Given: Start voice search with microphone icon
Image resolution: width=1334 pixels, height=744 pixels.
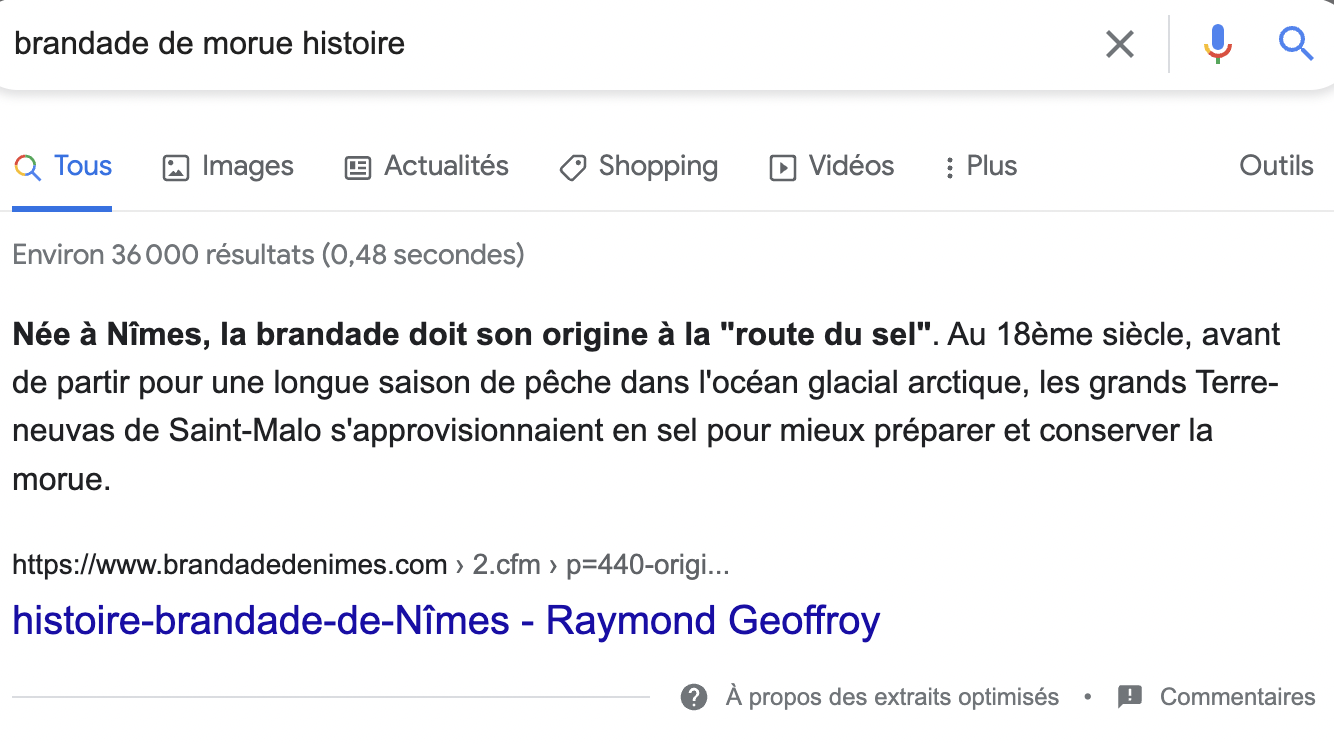Looking at the screenshot, I should pos(1217,44).
